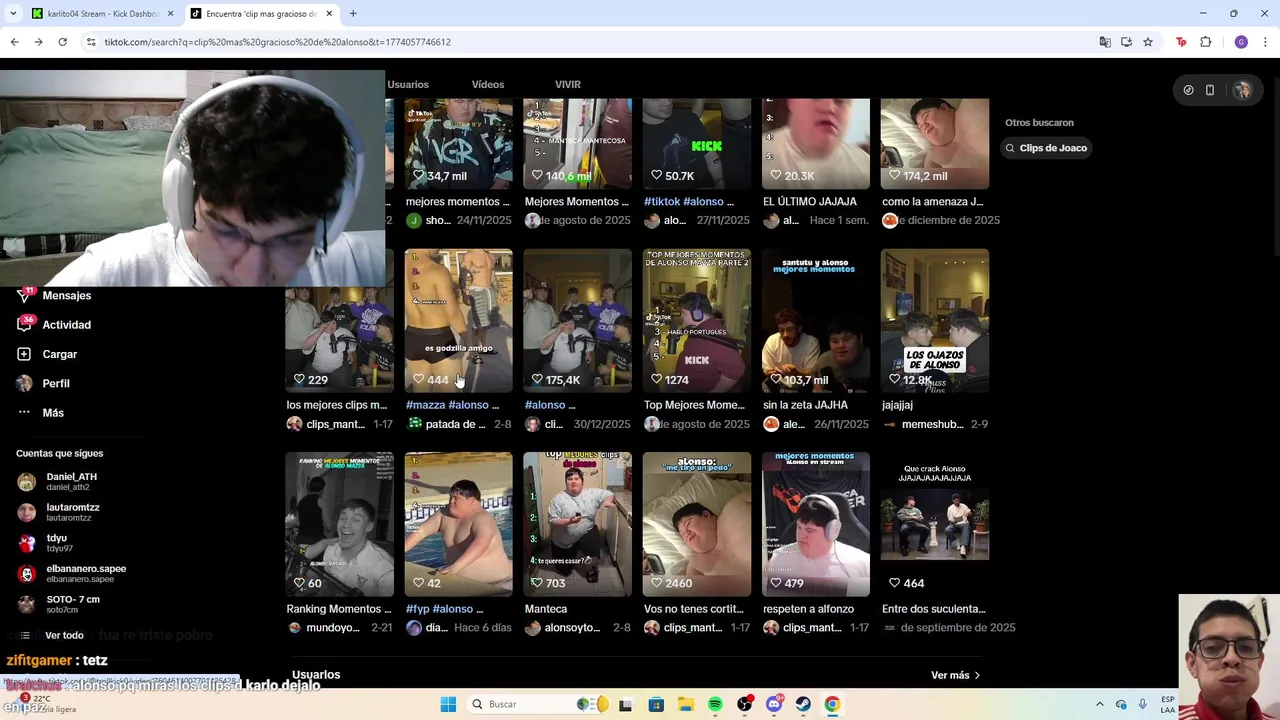Click the red Tp extension icon
The width and height of the screenshot is (1280, 720).
1181,42
